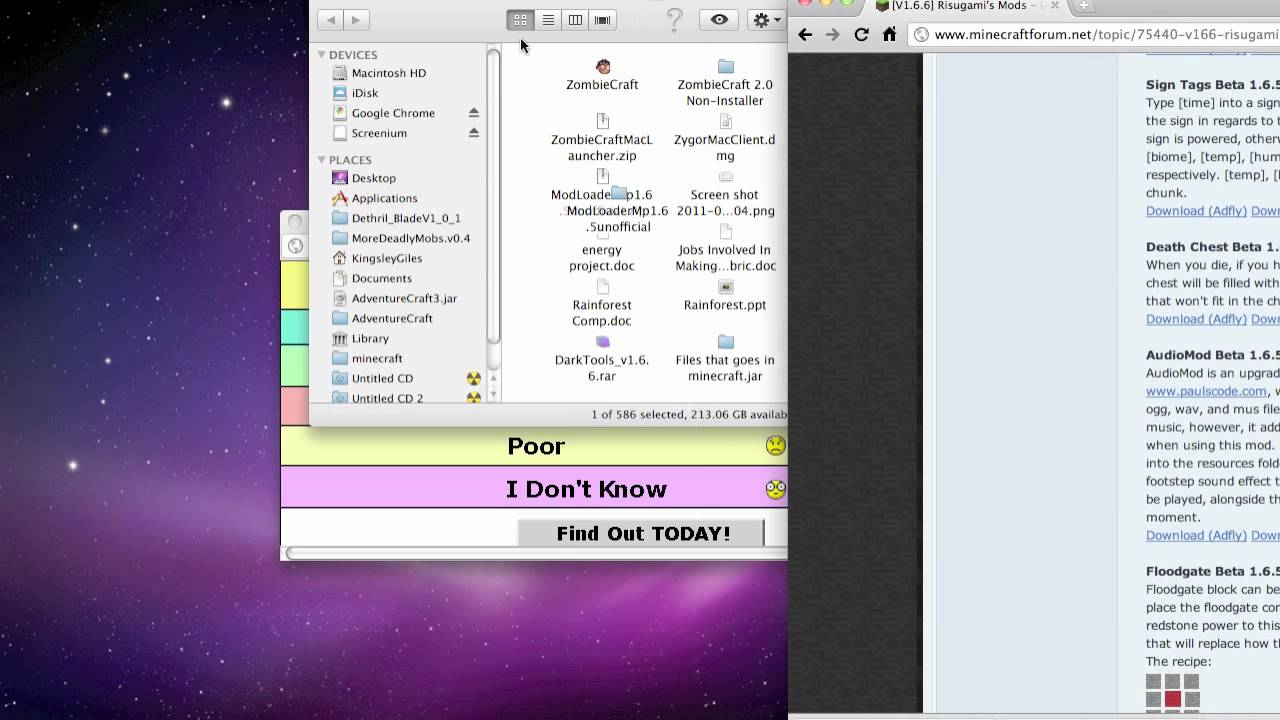
Task: Click the question mark icon in Finder toolbar
Action: click(x=675, y=20)
